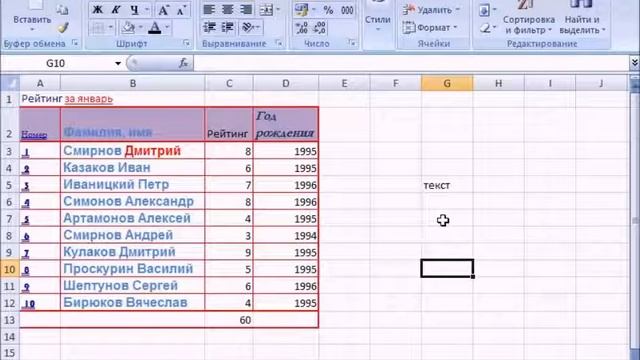640x360 pixels.
Task: Select the 'Иваницкий Петр' cell
Action: point(133,184)
